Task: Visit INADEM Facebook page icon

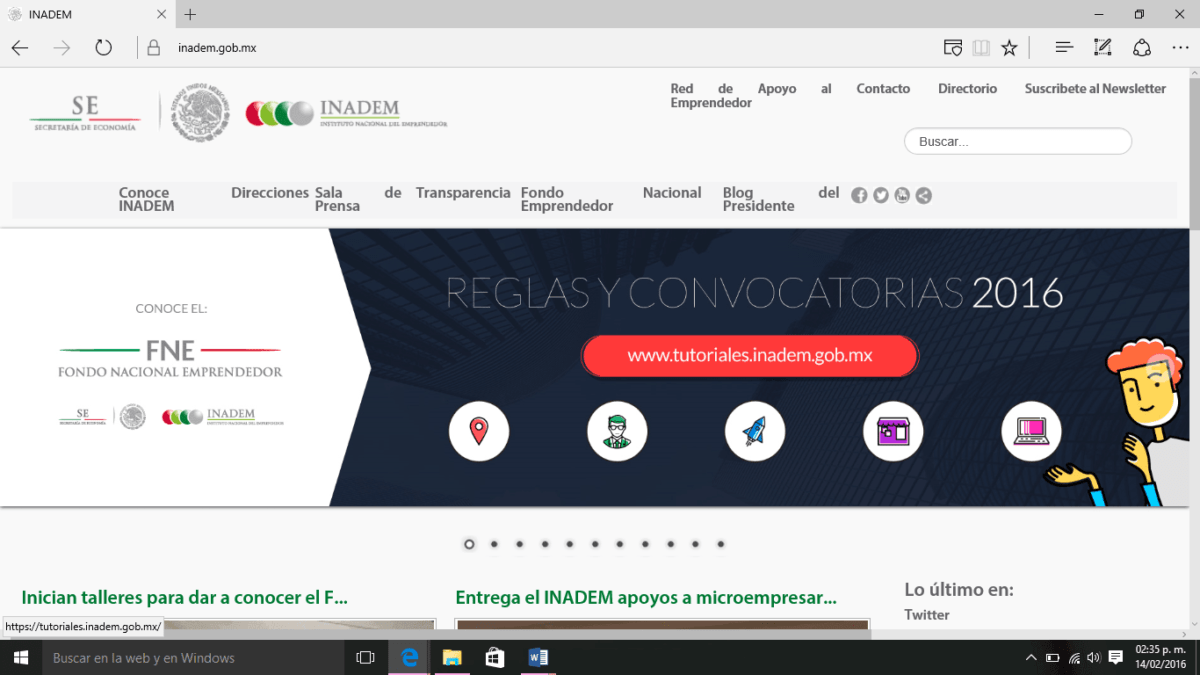Action: click(859, 195)
